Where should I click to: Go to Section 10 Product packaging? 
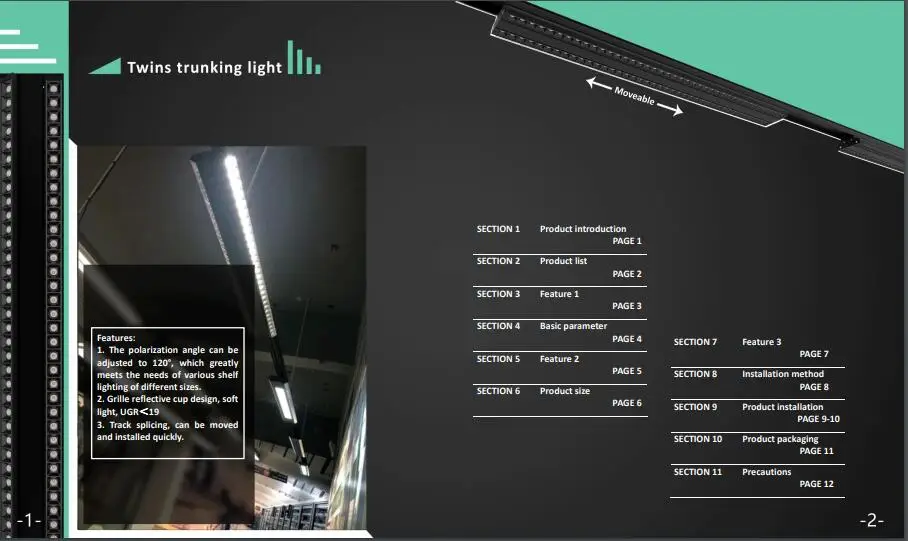[x=779, y=439]
